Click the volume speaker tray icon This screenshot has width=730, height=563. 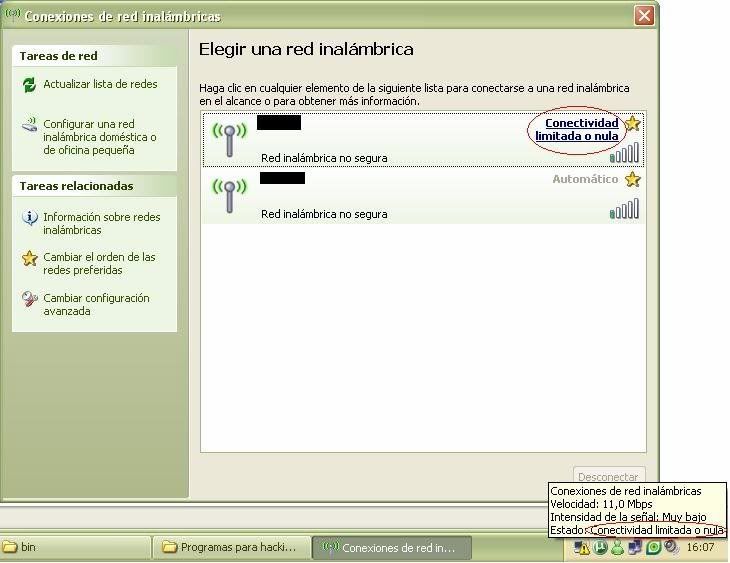pos(671,547)
